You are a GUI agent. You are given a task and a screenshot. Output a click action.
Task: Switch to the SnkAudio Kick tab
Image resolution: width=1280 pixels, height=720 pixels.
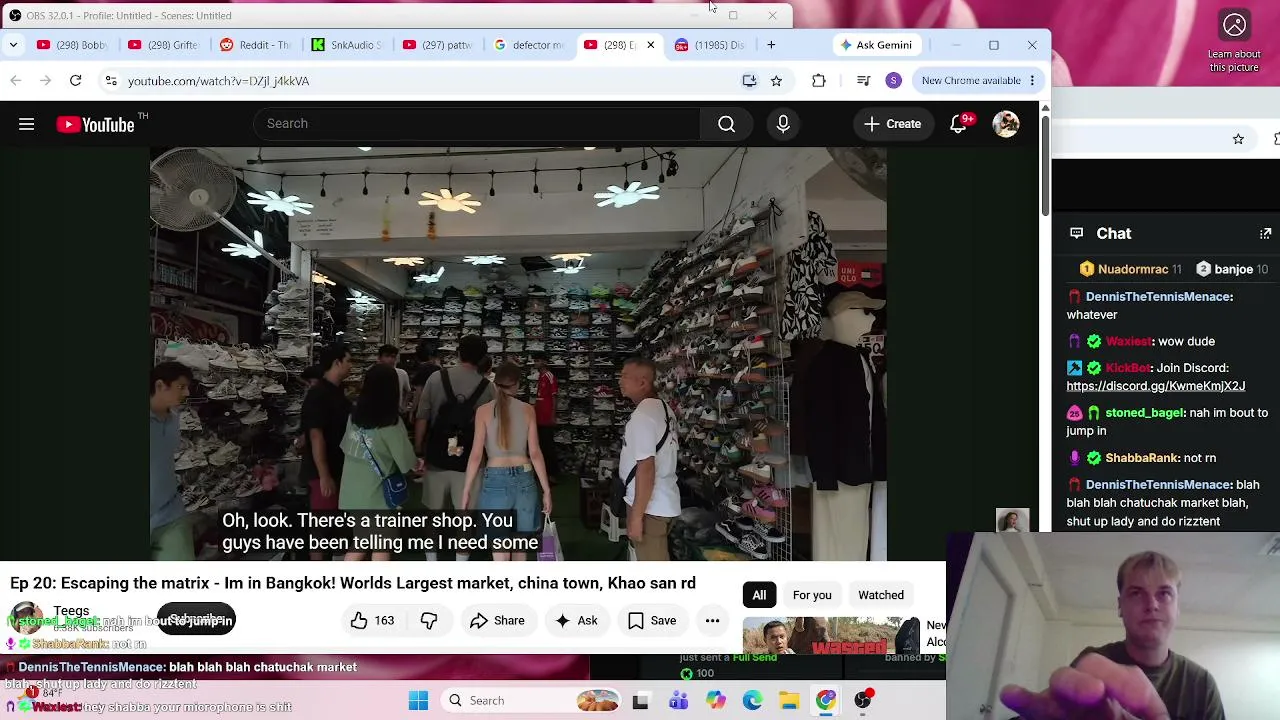click(346, 45)
